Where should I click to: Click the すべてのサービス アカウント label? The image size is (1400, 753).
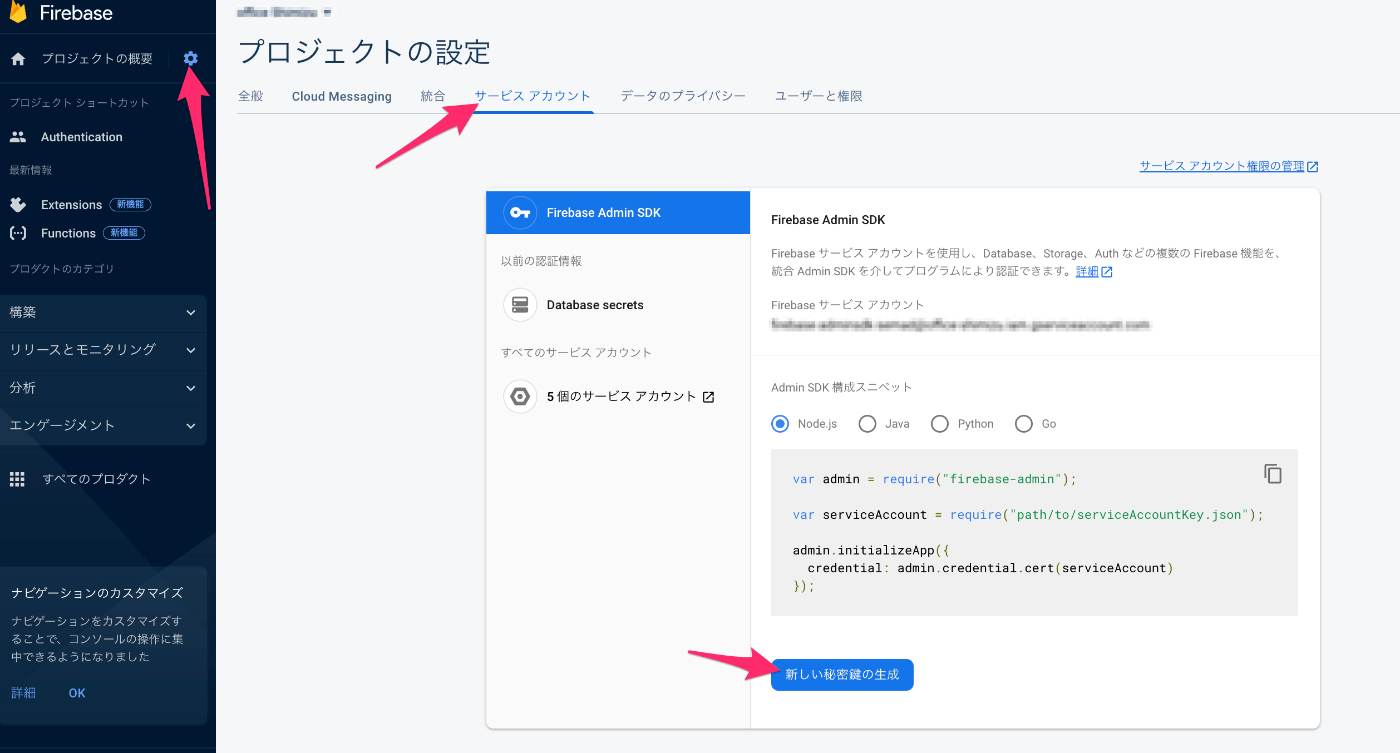(576, 353)
